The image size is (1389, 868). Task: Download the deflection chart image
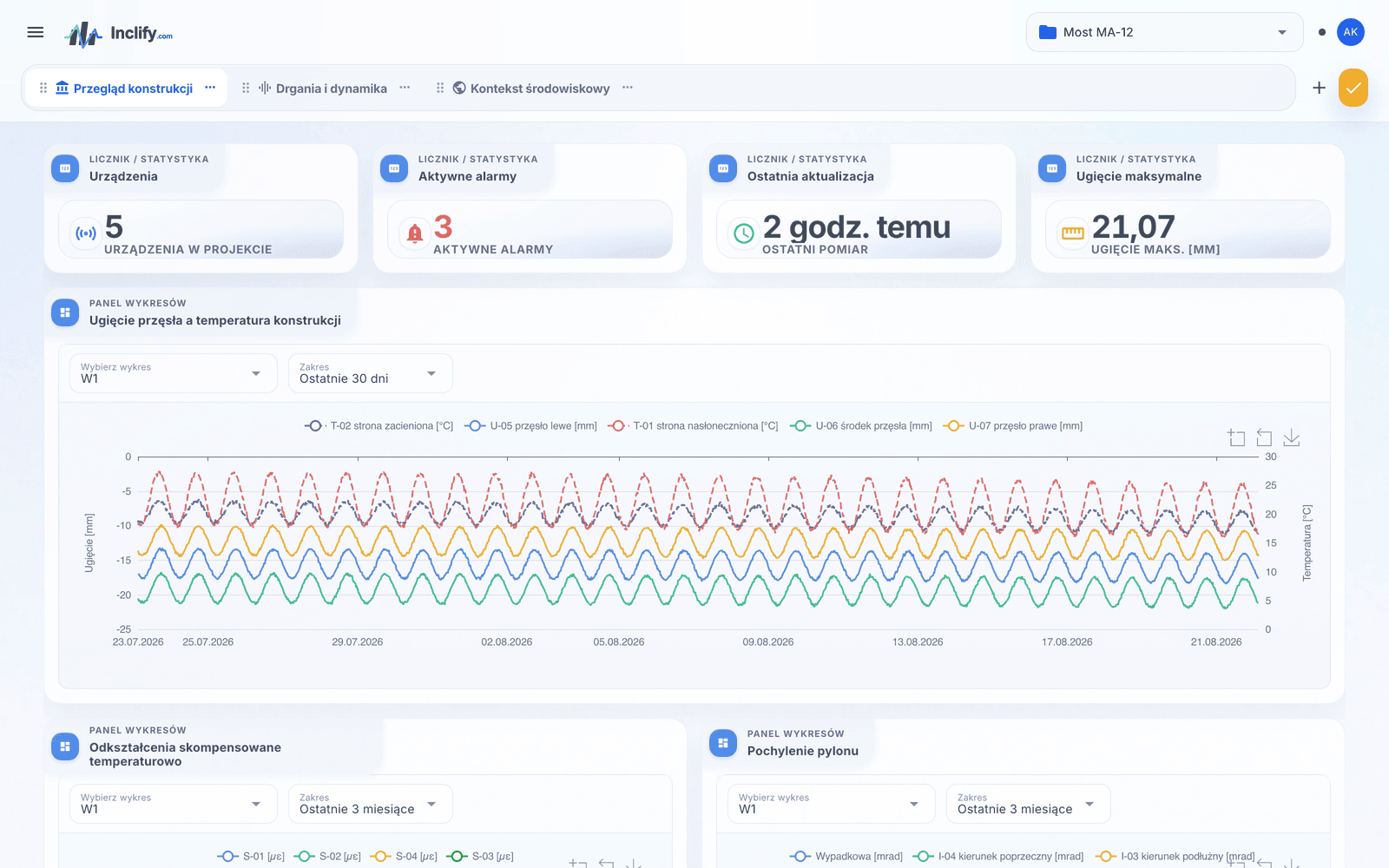[1292, 437]
